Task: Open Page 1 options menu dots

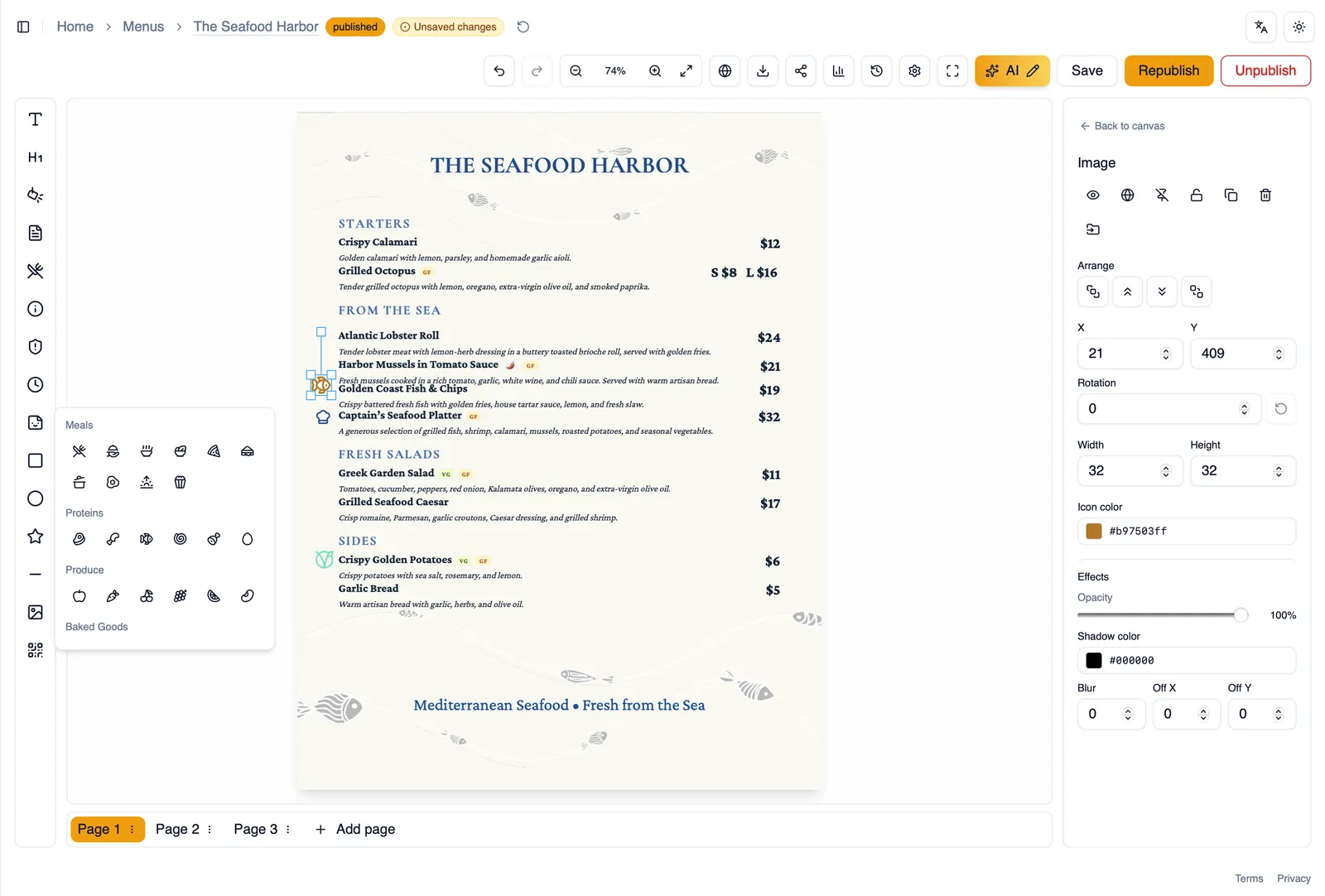Action: point(132,829)
